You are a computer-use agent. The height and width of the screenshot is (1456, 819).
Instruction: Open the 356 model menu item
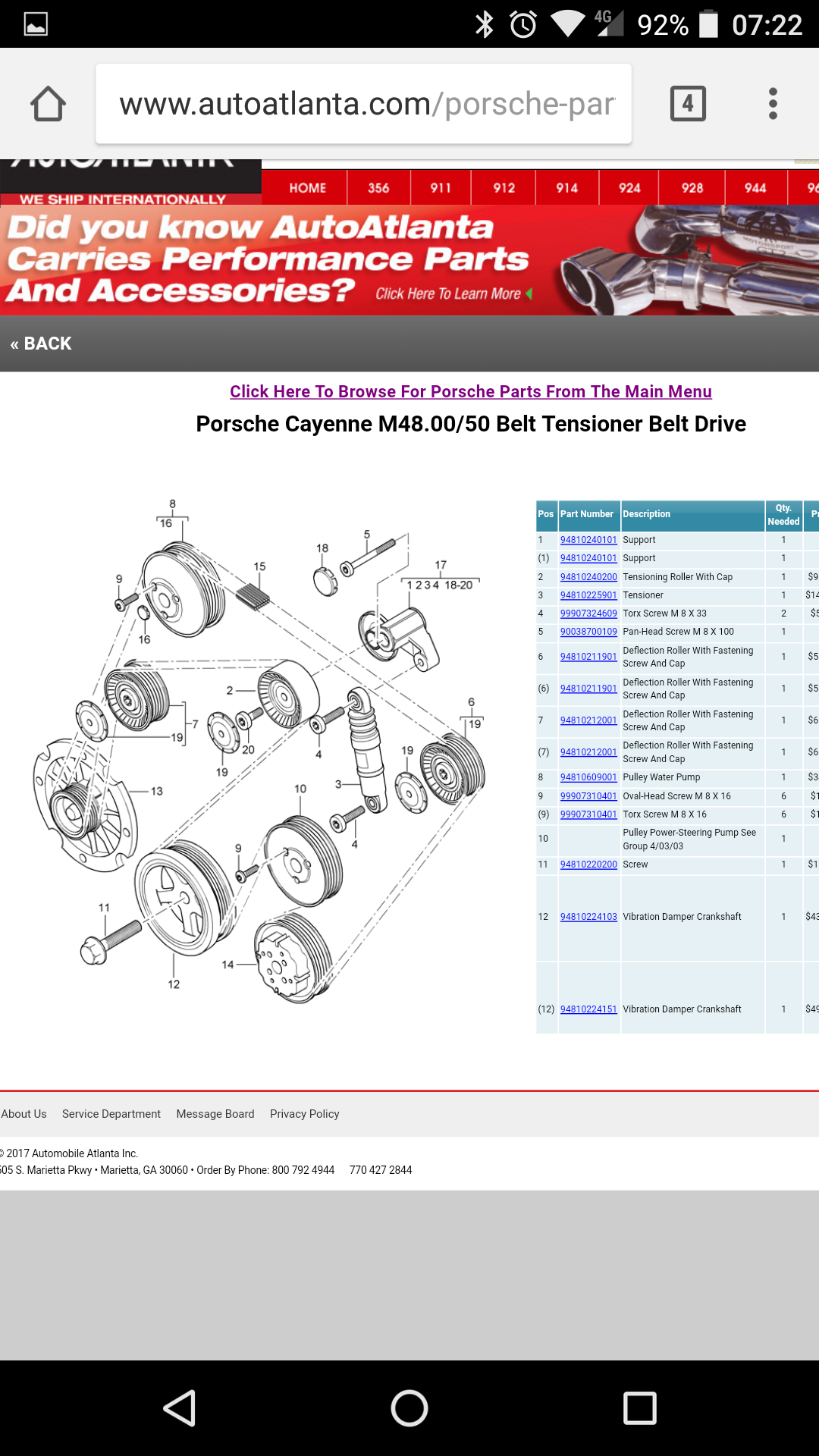pyautogui.click(x=378, y=188)
